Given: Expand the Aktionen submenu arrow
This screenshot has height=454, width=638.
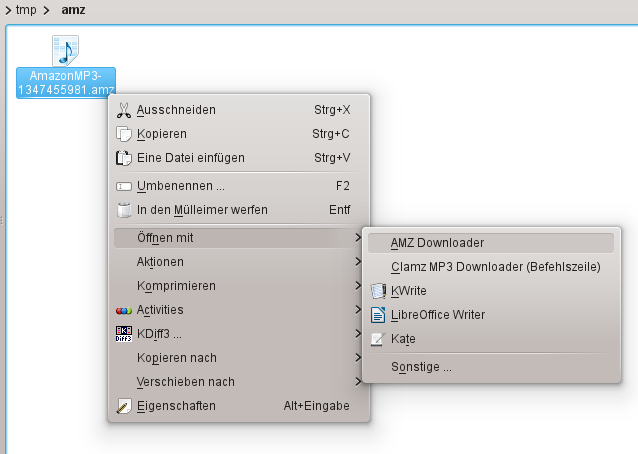Looking at the screenshot, I should (x=358, y=262).
